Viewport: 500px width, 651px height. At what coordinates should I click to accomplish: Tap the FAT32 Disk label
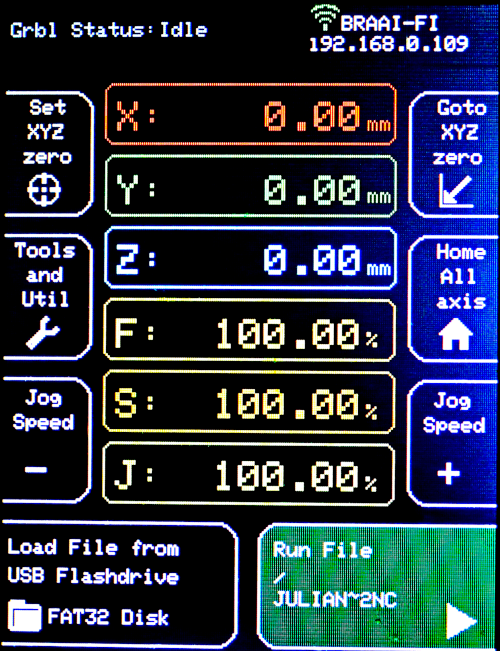tap(108, 617)
